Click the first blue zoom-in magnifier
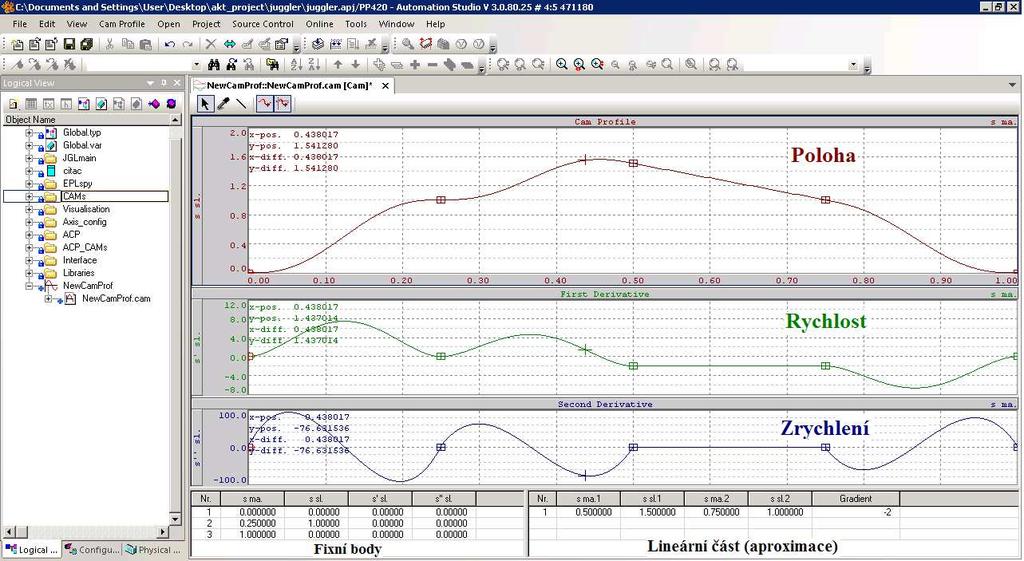1024x561 pixels. 562,64
